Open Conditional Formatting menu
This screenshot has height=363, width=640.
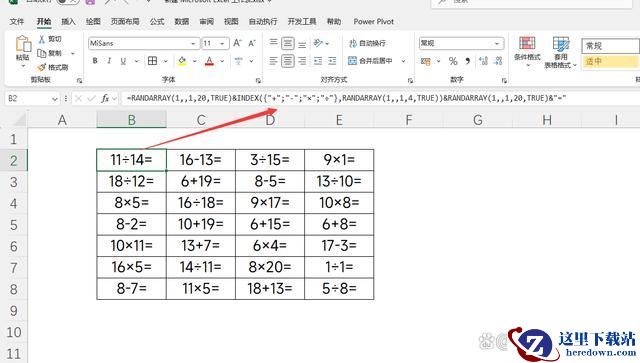coord(527,51)
